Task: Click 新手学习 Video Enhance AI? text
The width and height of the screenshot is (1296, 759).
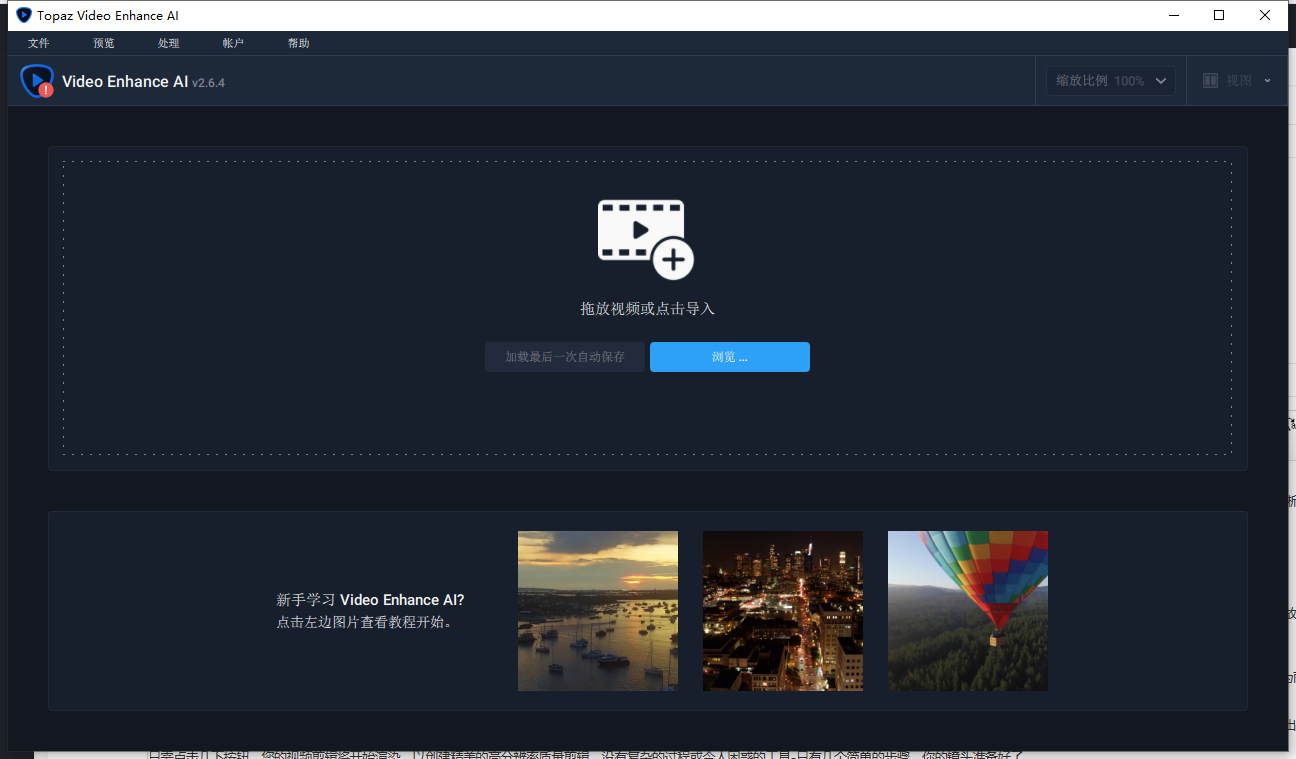Action: (370, 600)
